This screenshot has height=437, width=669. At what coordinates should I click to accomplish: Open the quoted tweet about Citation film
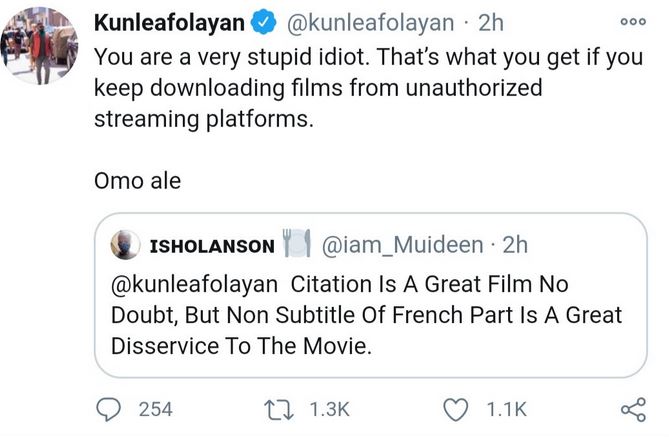(370, 315)
